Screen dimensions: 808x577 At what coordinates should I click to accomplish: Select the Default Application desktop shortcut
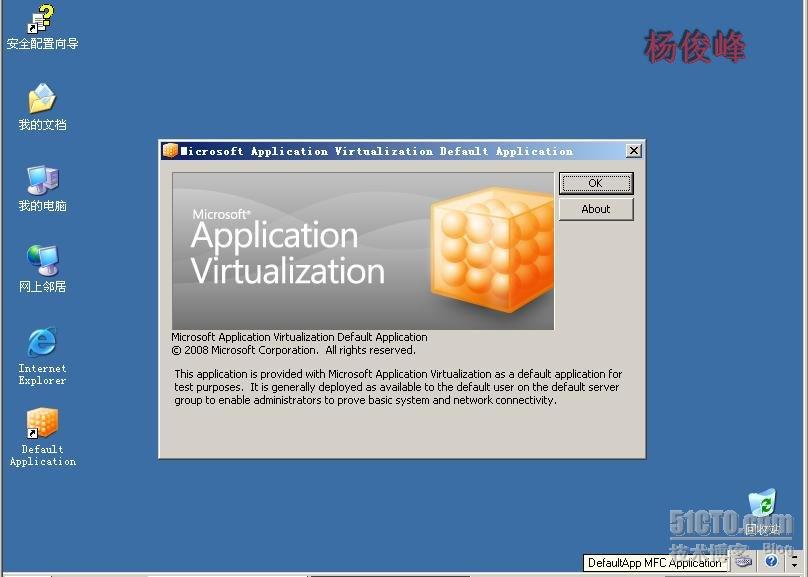[42, 437]
